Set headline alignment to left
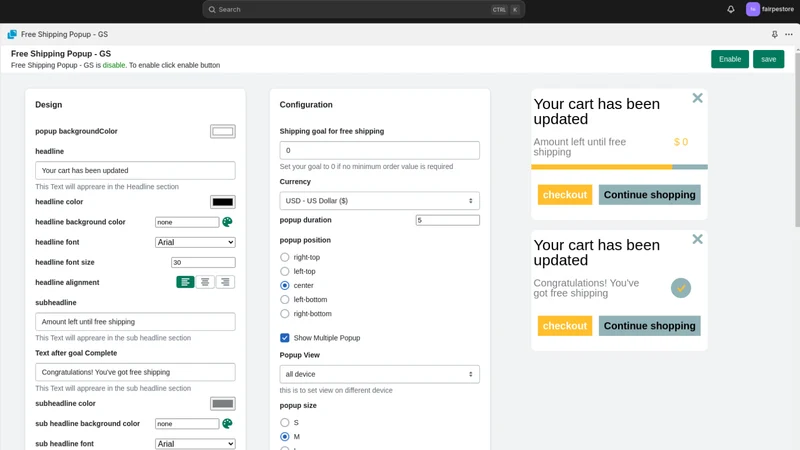Screen dimensions: 800x450 [185, 282]
